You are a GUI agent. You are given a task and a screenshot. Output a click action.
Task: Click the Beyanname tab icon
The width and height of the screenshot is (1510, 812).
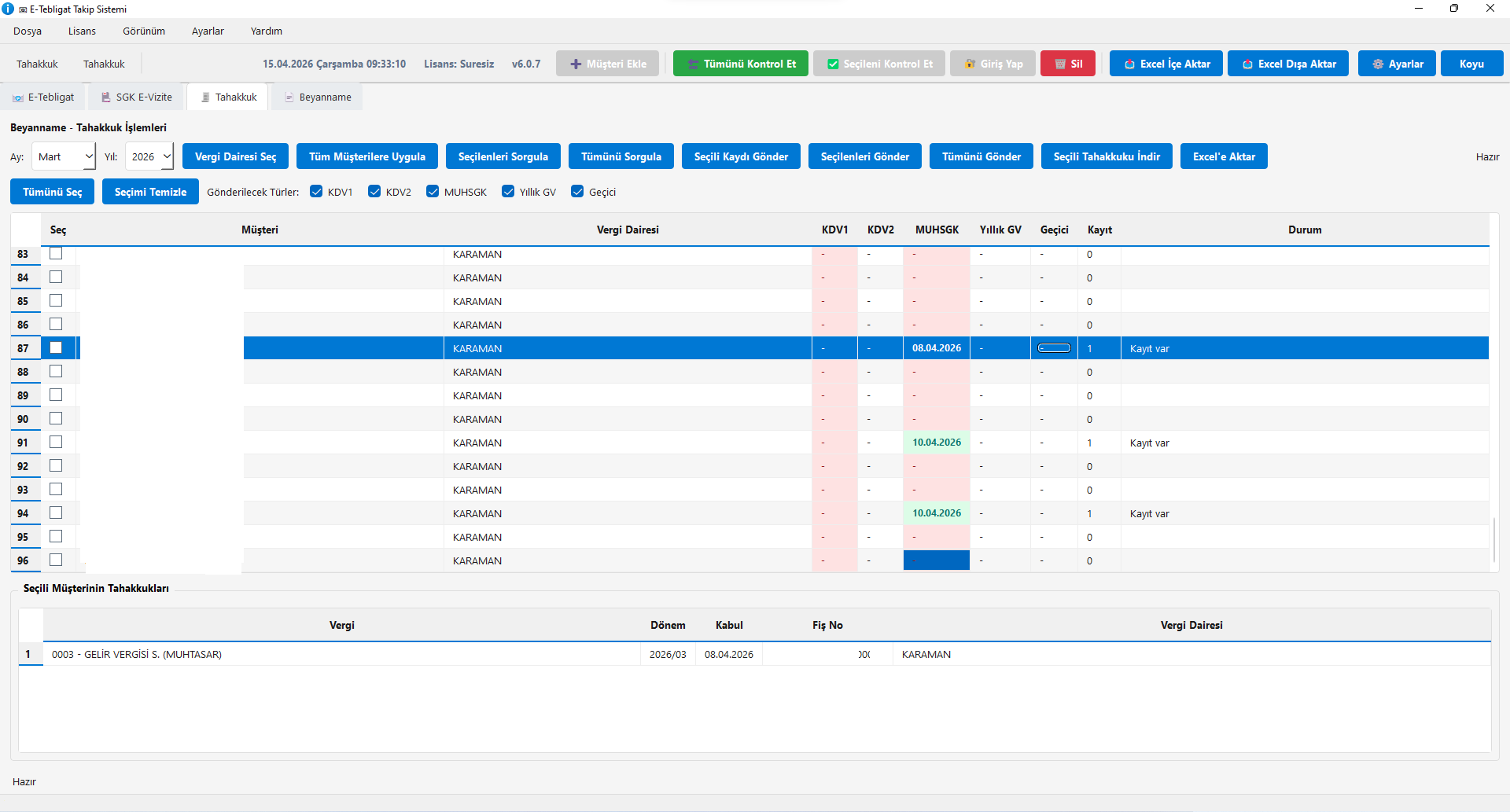coord(289,97)
